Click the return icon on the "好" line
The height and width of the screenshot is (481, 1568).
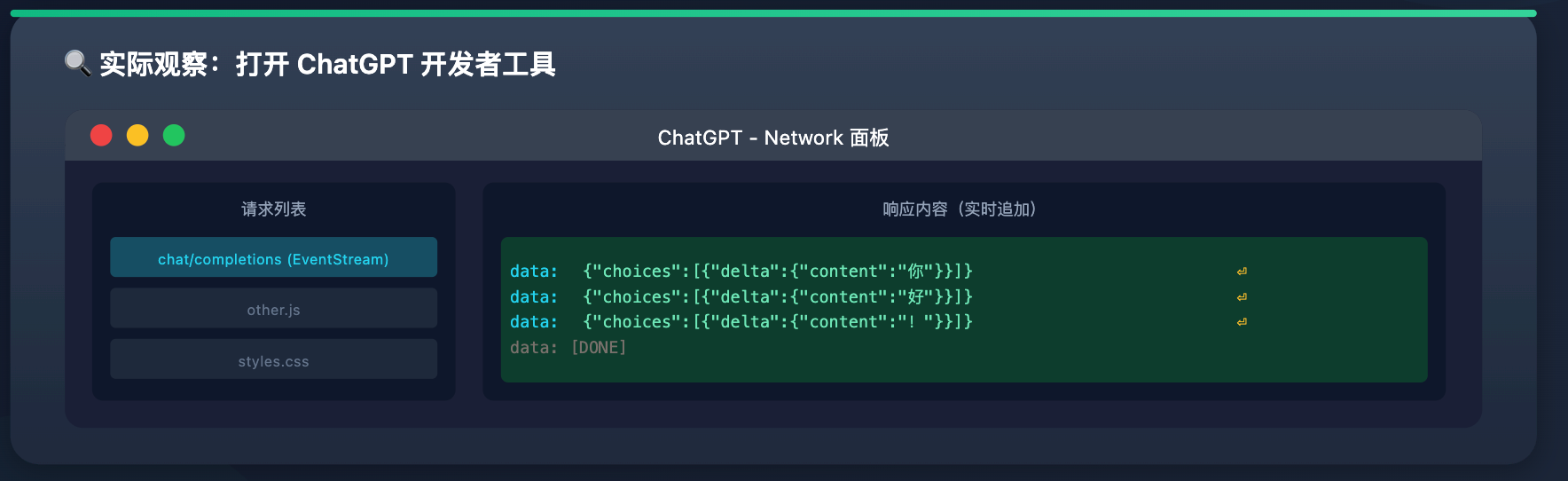click(1242, 297)
